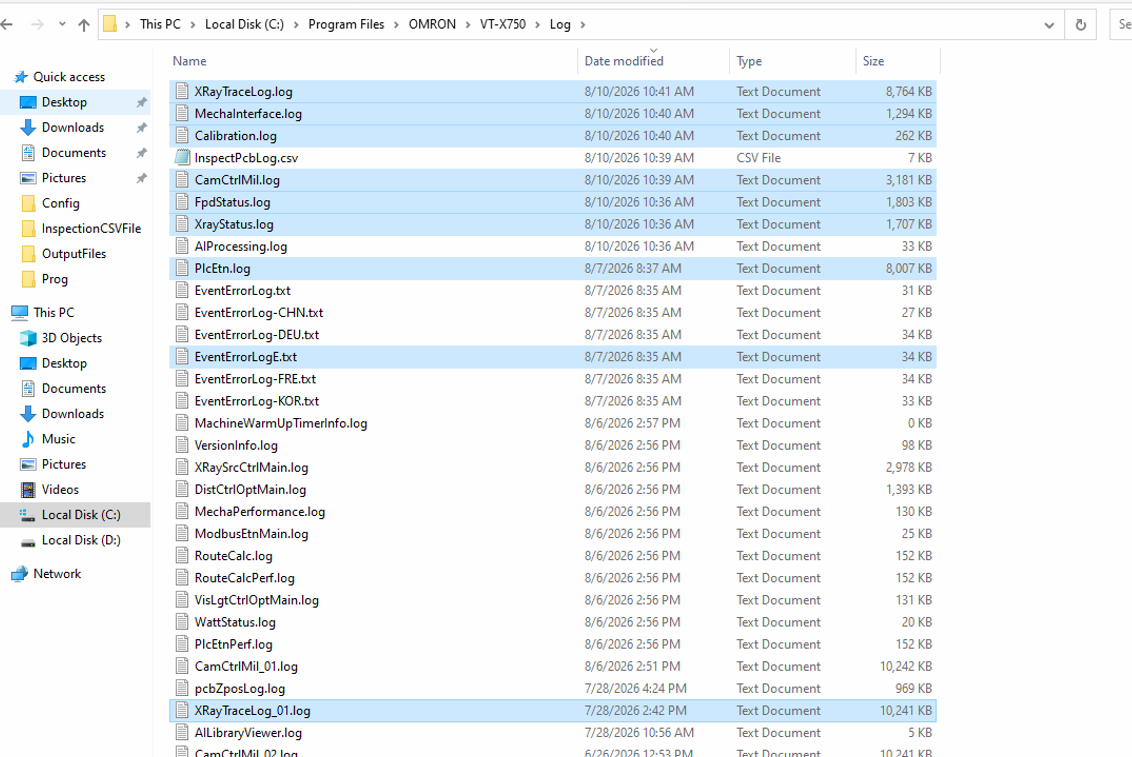Click FpdStatus.log file icon
This screenshot has height=757, width=1132.
(182, 202)
